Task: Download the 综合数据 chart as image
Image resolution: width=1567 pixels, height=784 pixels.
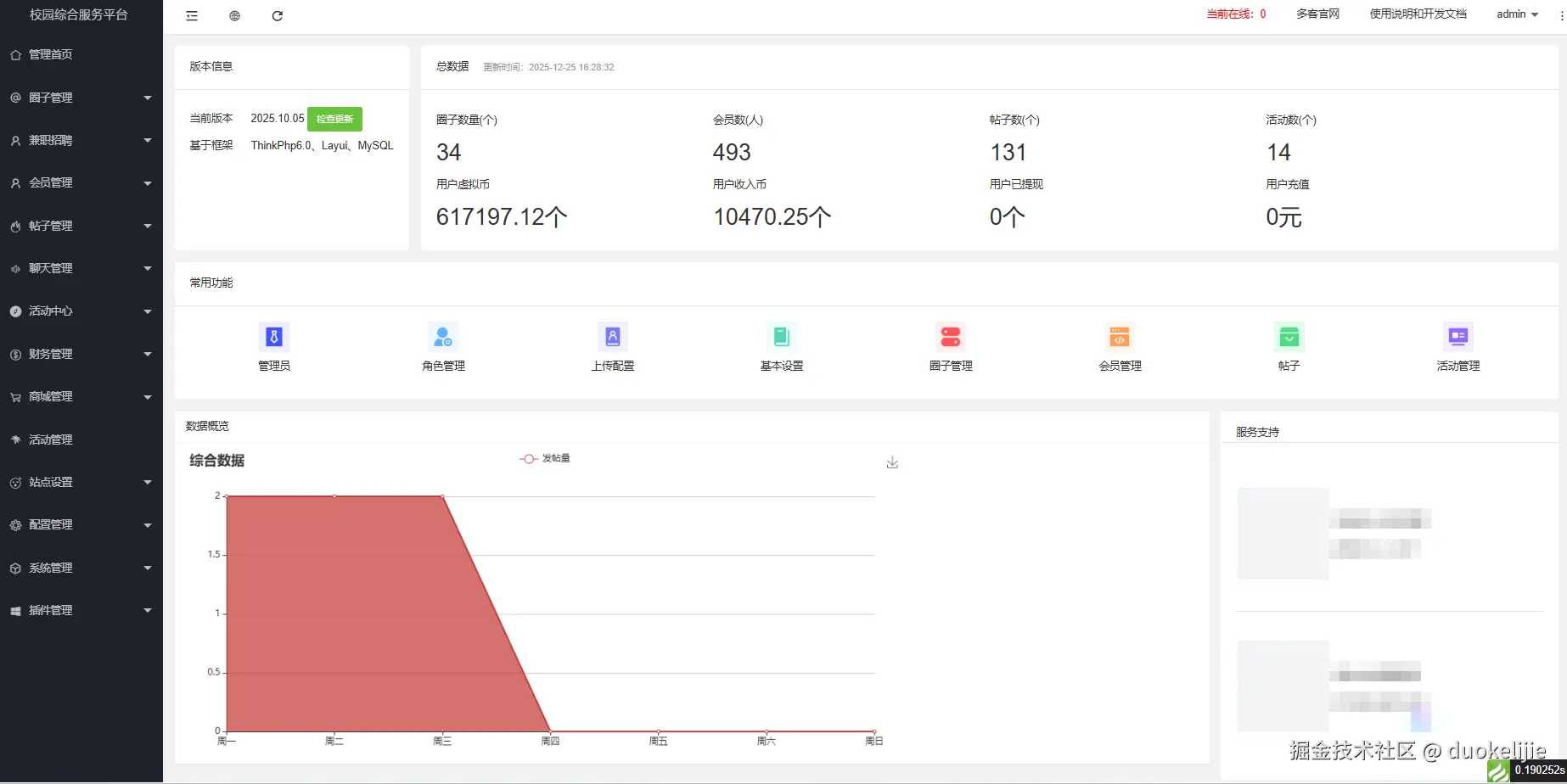Action: click(x=892, y=462)
